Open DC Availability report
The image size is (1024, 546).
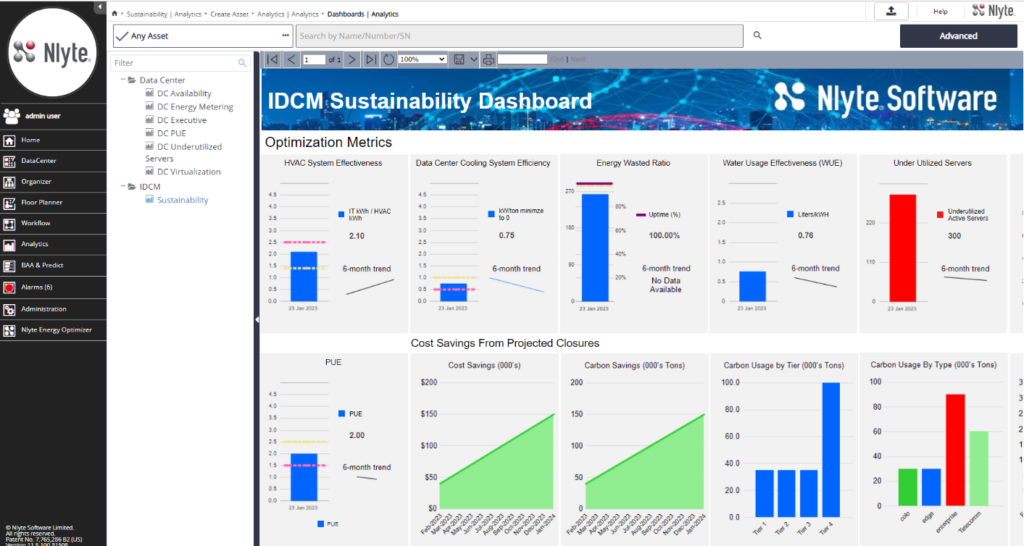coord(184,93)
